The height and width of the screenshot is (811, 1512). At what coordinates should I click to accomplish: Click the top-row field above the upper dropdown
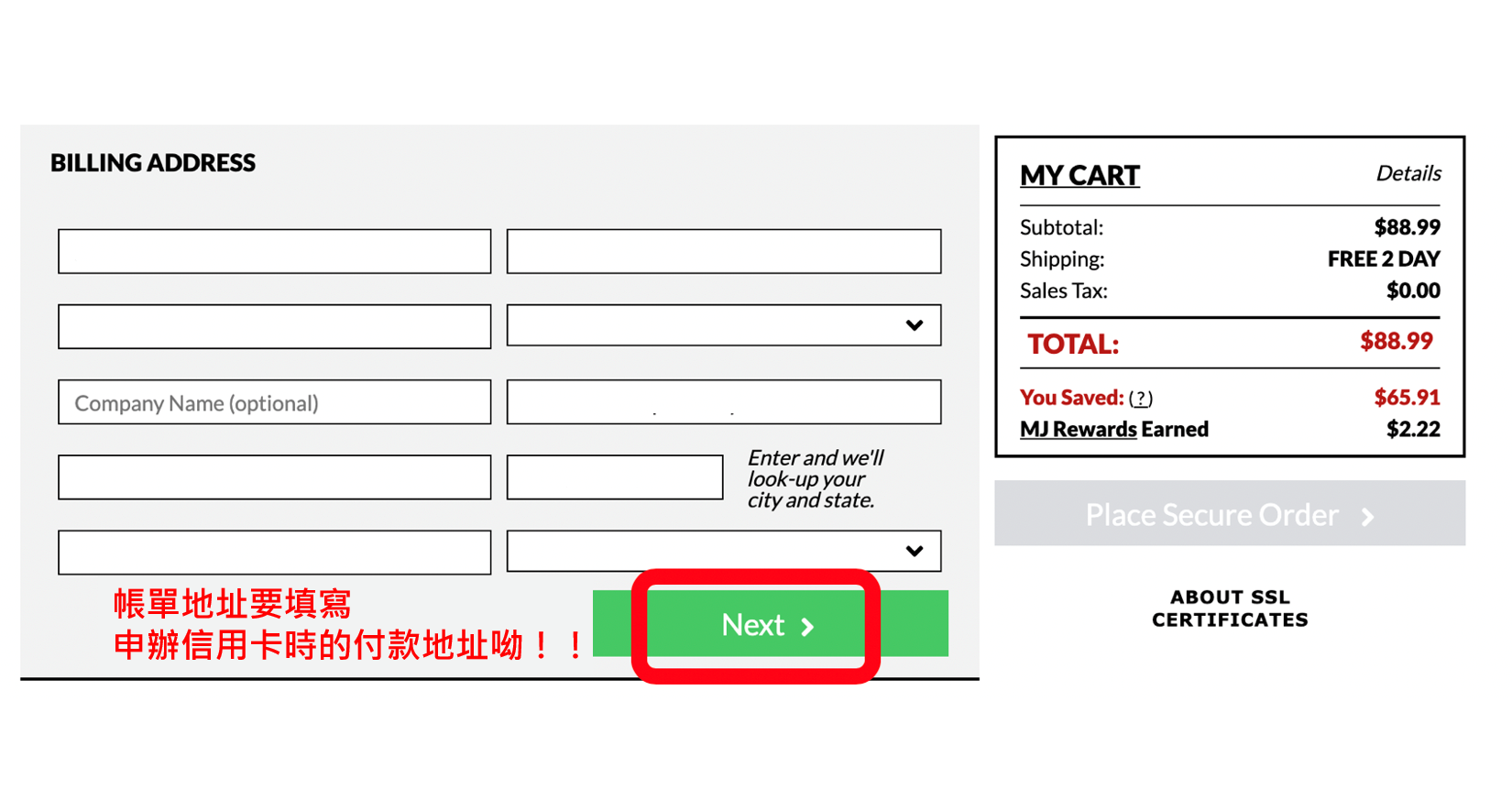tap(723, 252)
